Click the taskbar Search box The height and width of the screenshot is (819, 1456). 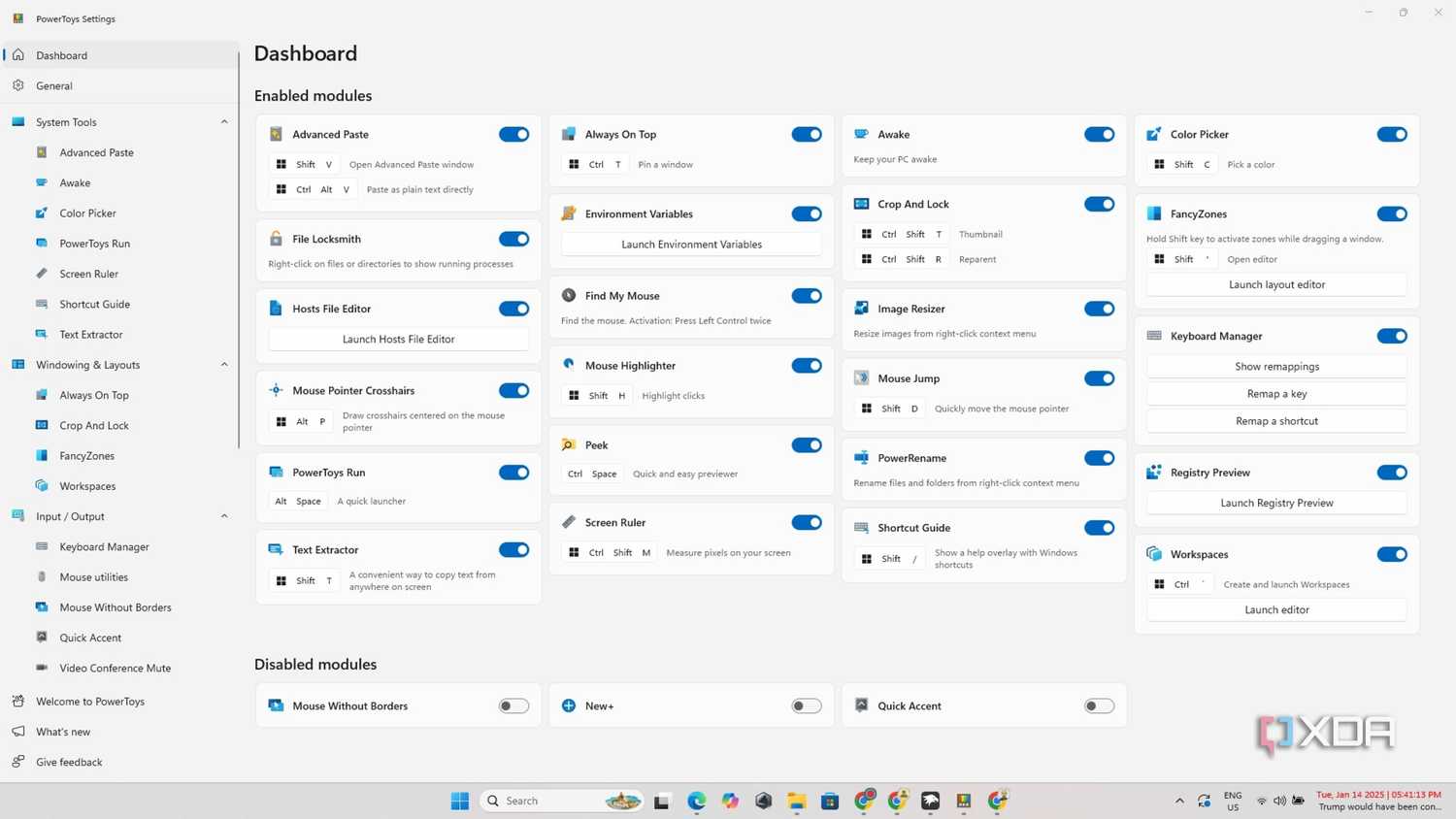tap(561, 801)
